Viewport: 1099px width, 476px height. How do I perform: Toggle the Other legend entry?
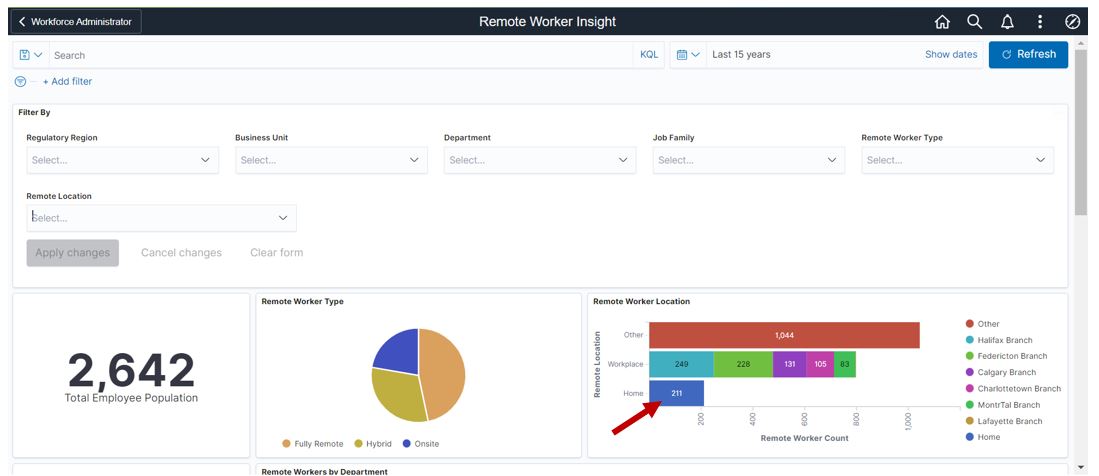983,324
